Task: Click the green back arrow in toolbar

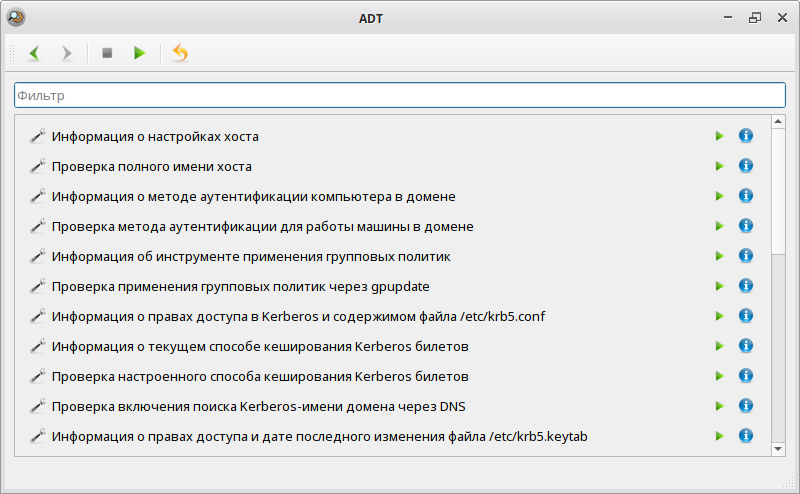Action: 35,53
